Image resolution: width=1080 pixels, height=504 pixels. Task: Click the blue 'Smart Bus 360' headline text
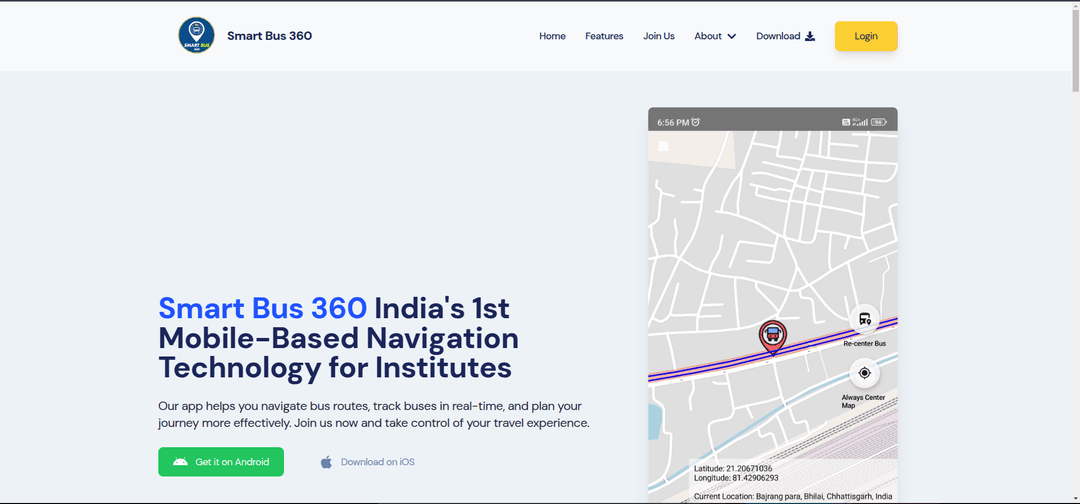(262, 308)
